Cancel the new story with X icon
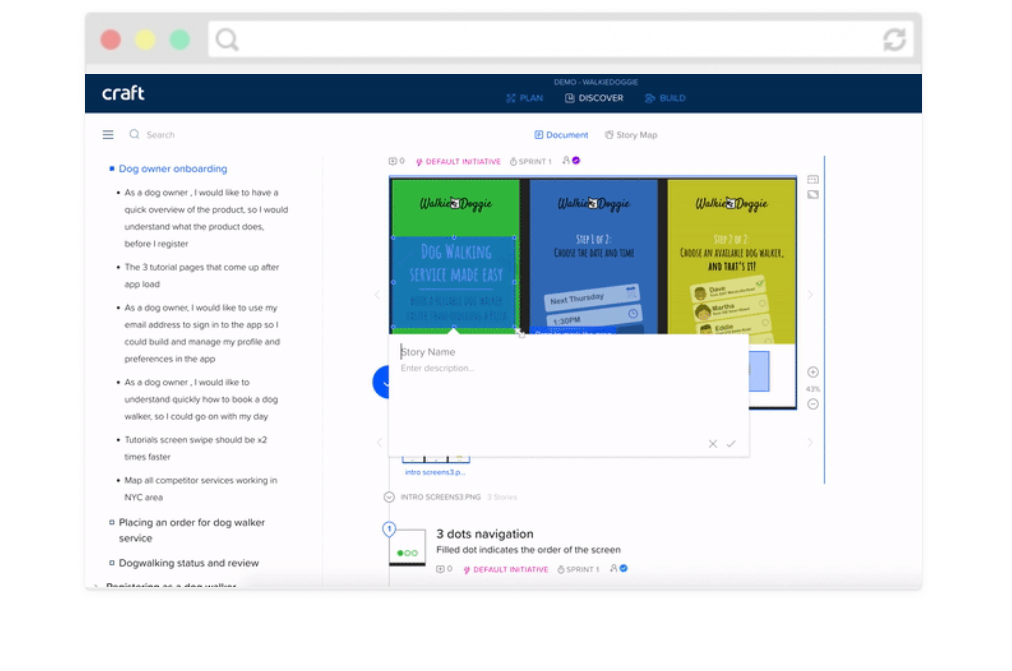The width and height of the screenshot is (1012, 671). (x=713, y=444)
